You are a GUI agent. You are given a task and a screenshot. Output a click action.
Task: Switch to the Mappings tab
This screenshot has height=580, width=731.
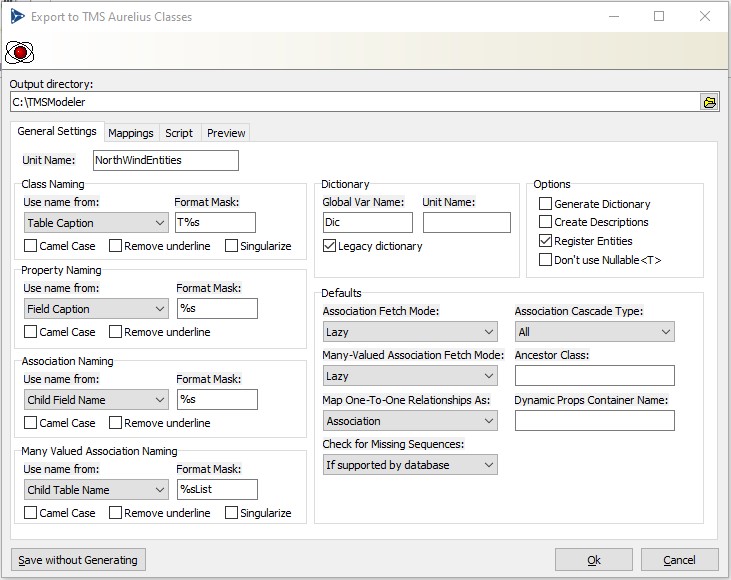click(131, 133)
